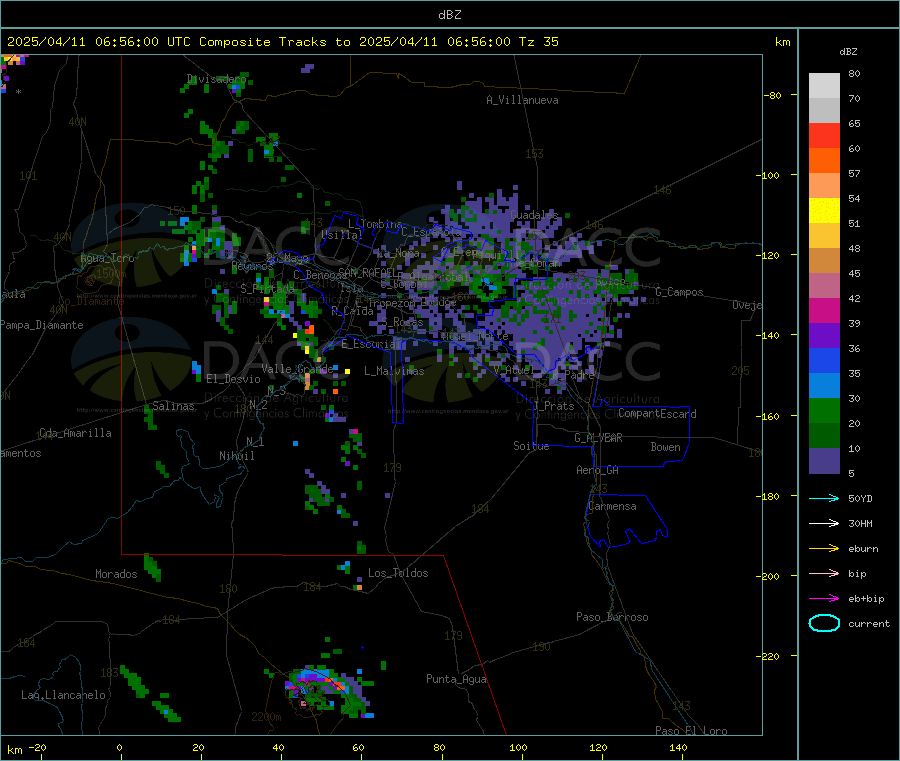This screenshot has height=761, width=900.
Task: Click the 'Lag.Llancanelo' map label
Action: pyautogui.click(x=63, y=695)
